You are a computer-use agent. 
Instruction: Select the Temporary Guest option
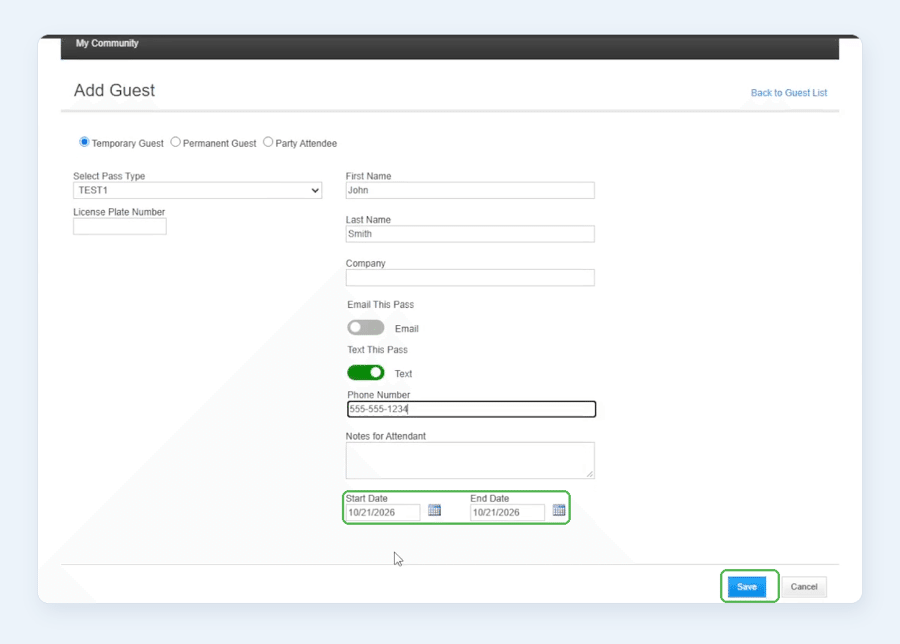click(x=84, y=142)
